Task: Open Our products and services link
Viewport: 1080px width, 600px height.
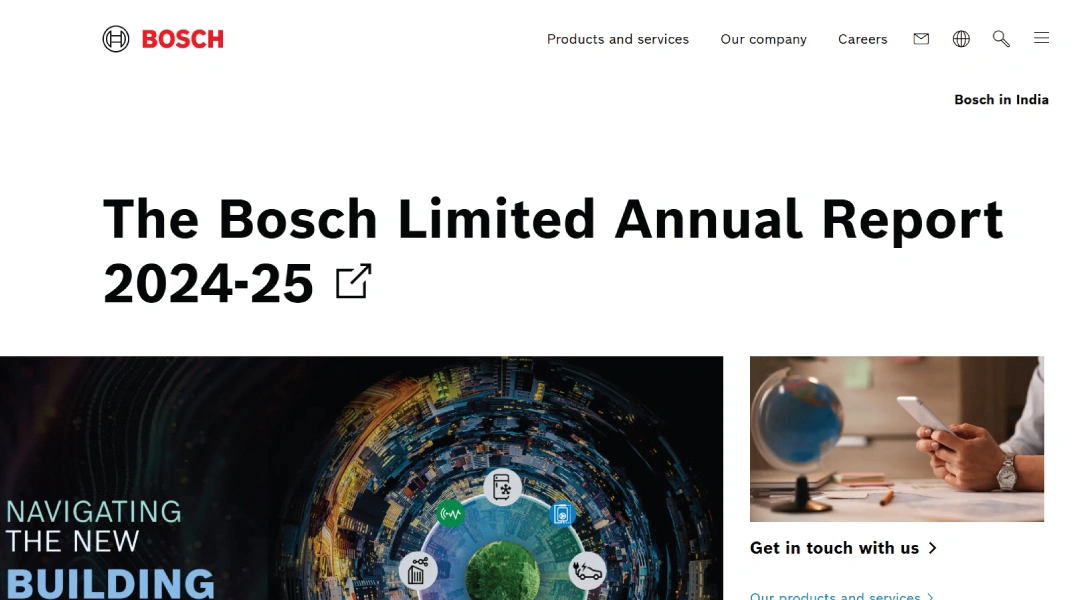Action: pyautogui.click(x=835, y=596)
